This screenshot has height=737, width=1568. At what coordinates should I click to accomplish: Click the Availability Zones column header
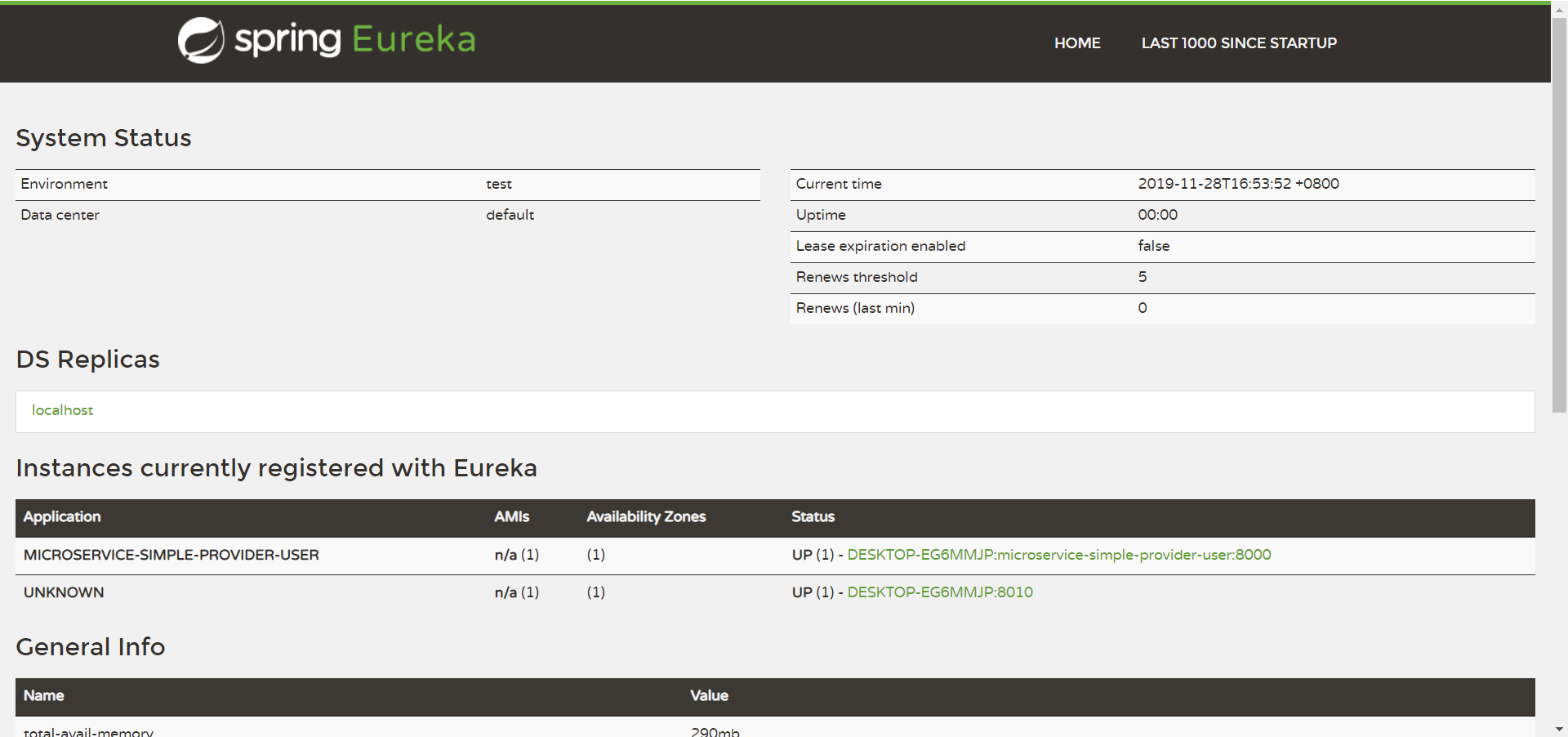pyautogui.click(x=646, y=516)
